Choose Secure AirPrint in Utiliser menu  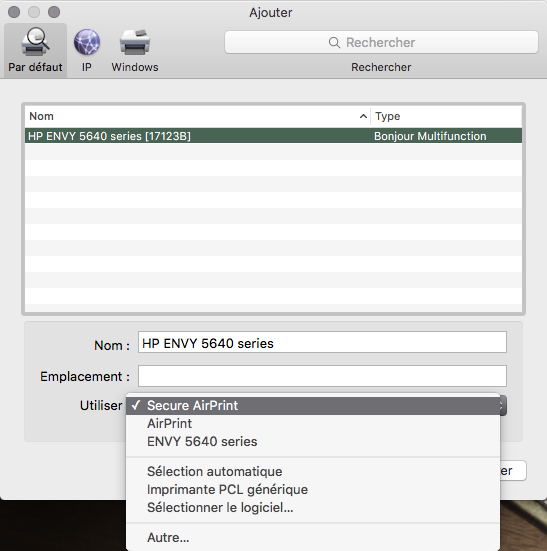pos(313,406)
